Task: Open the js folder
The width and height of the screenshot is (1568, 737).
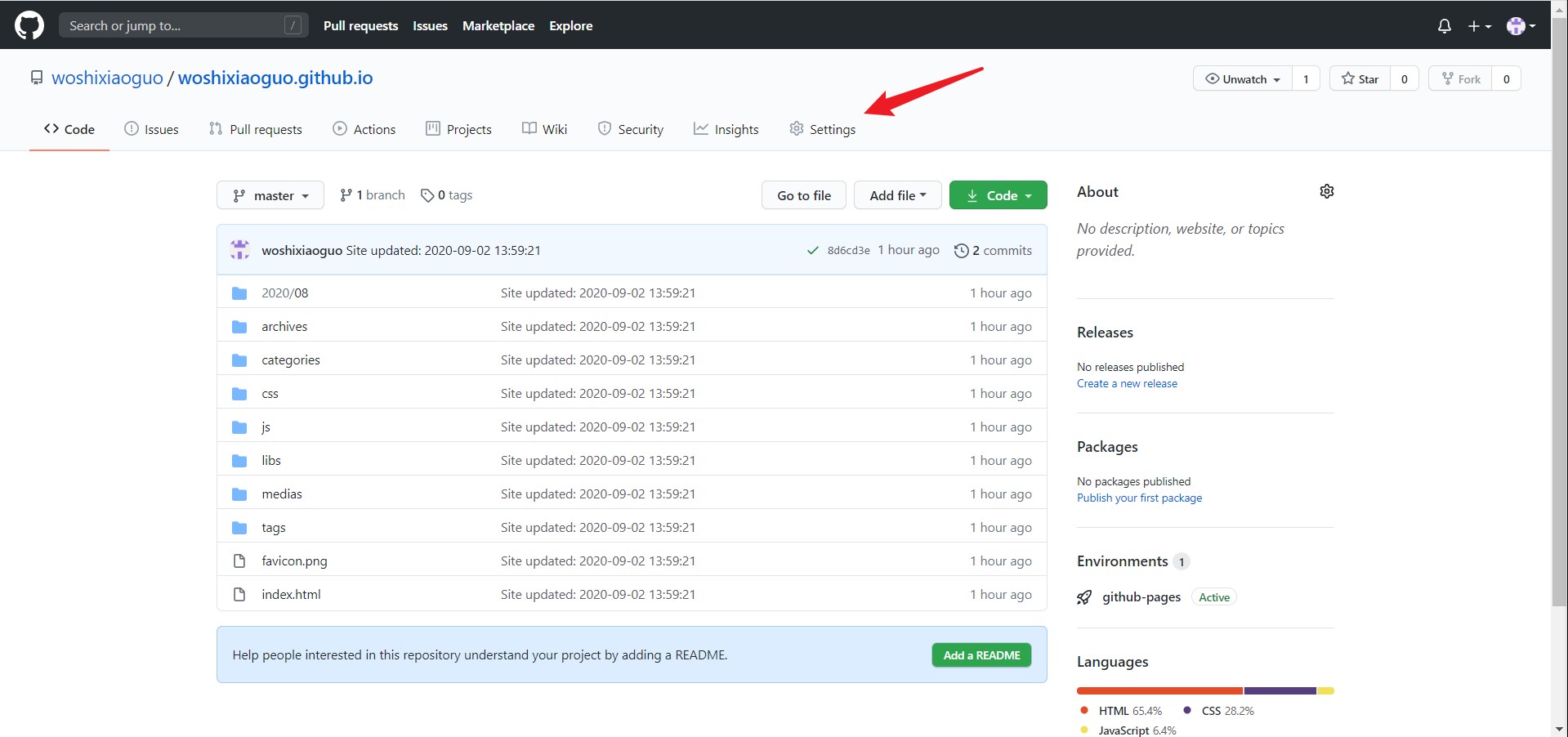Action: (x=266, y=427)
